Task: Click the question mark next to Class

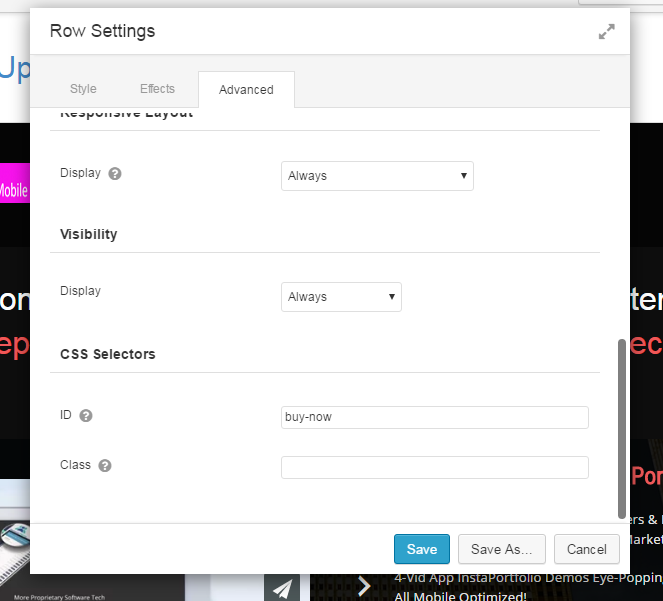Action: 105,466
